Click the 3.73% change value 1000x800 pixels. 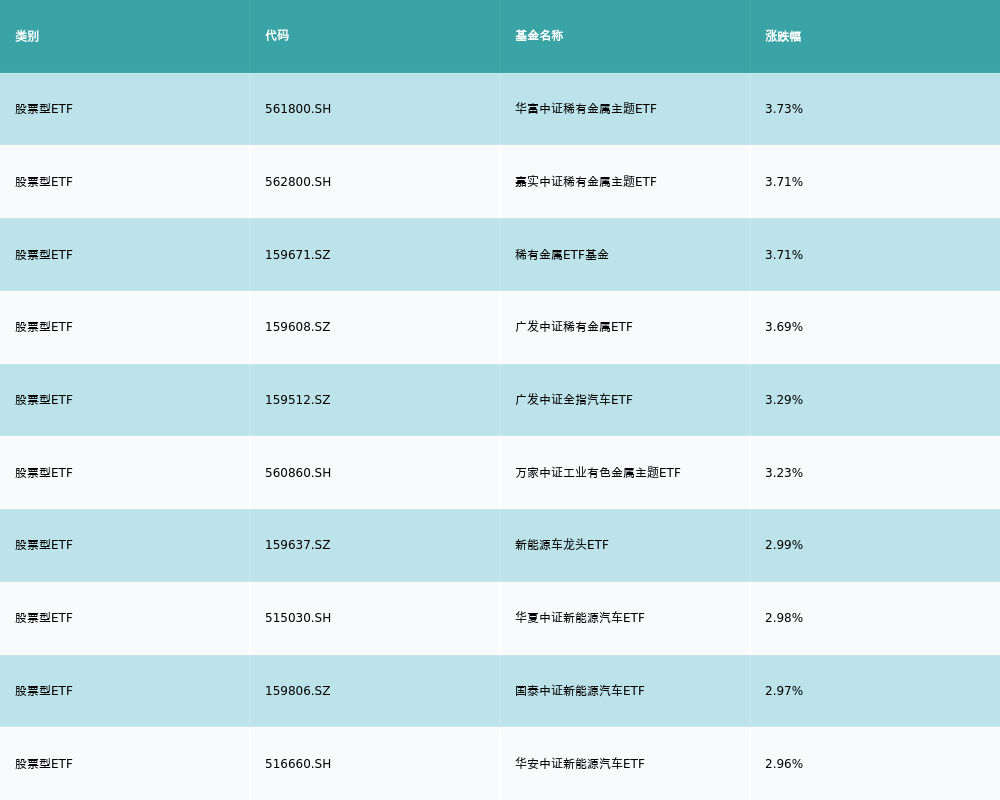pos(784,109)
